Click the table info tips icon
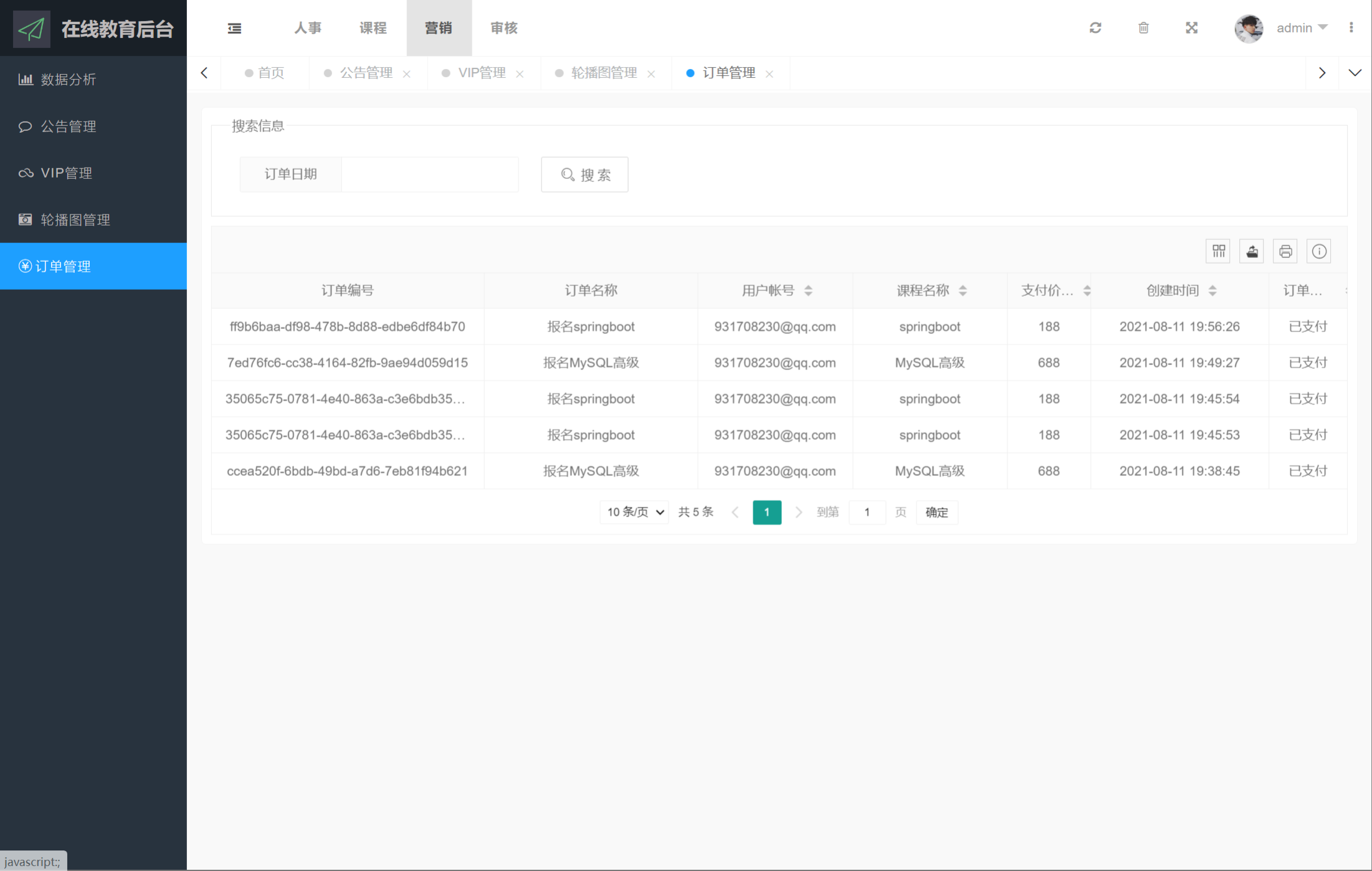Image resolution: width=1372 pixels, height=871 pixels. tap(1319, 252)
